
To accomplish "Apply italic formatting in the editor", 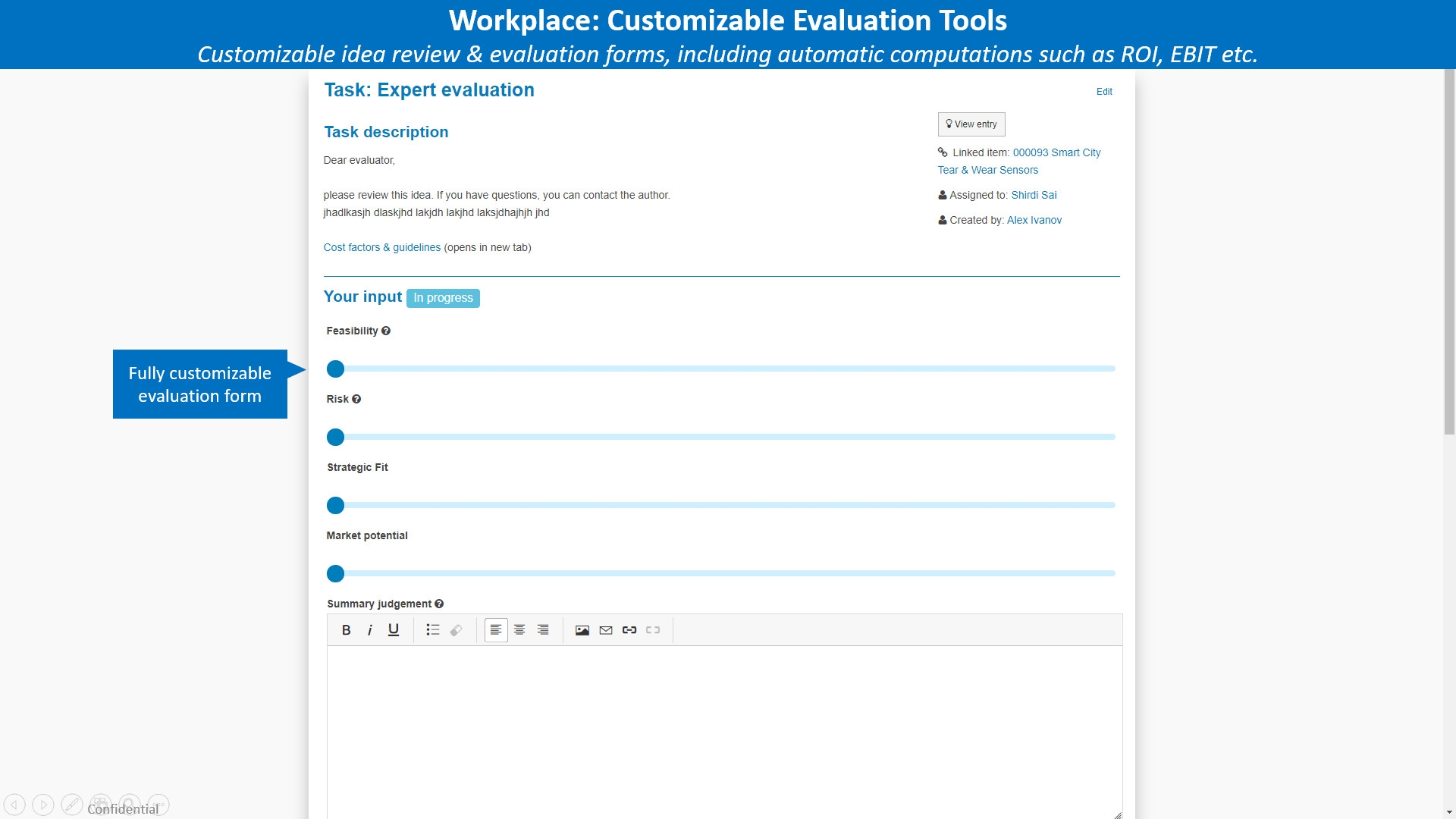I will (369, 630).
